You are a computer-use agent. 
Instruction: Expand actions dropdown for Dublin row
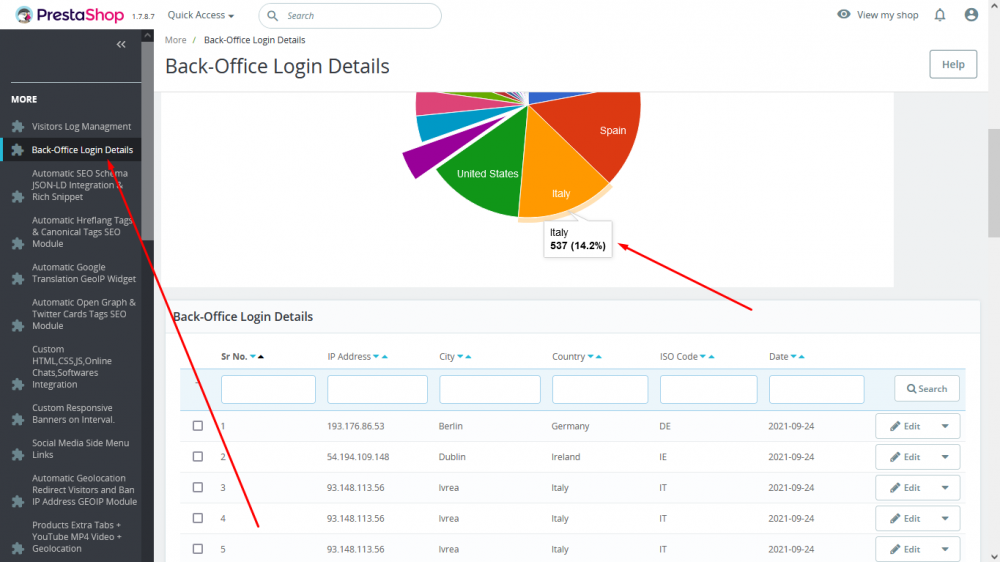[x=945, y=457]
